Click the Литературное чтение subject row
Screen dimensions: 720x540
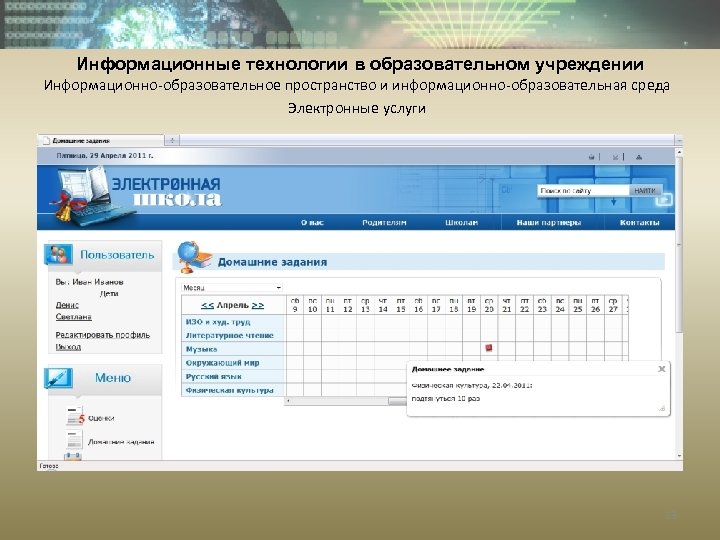tap(233, 335)
